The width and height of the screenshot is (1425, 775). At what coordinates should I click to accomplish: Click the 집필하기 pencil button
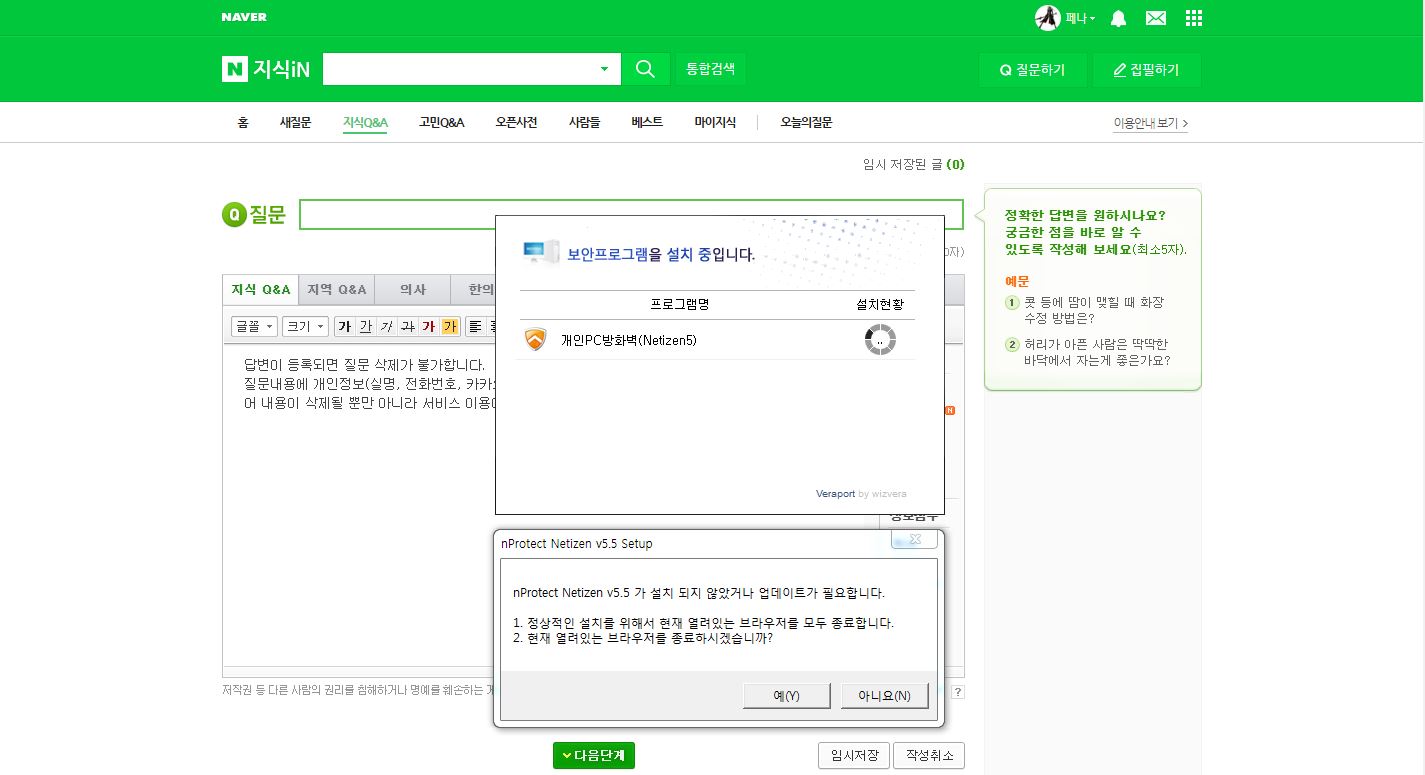(1146, 70)
